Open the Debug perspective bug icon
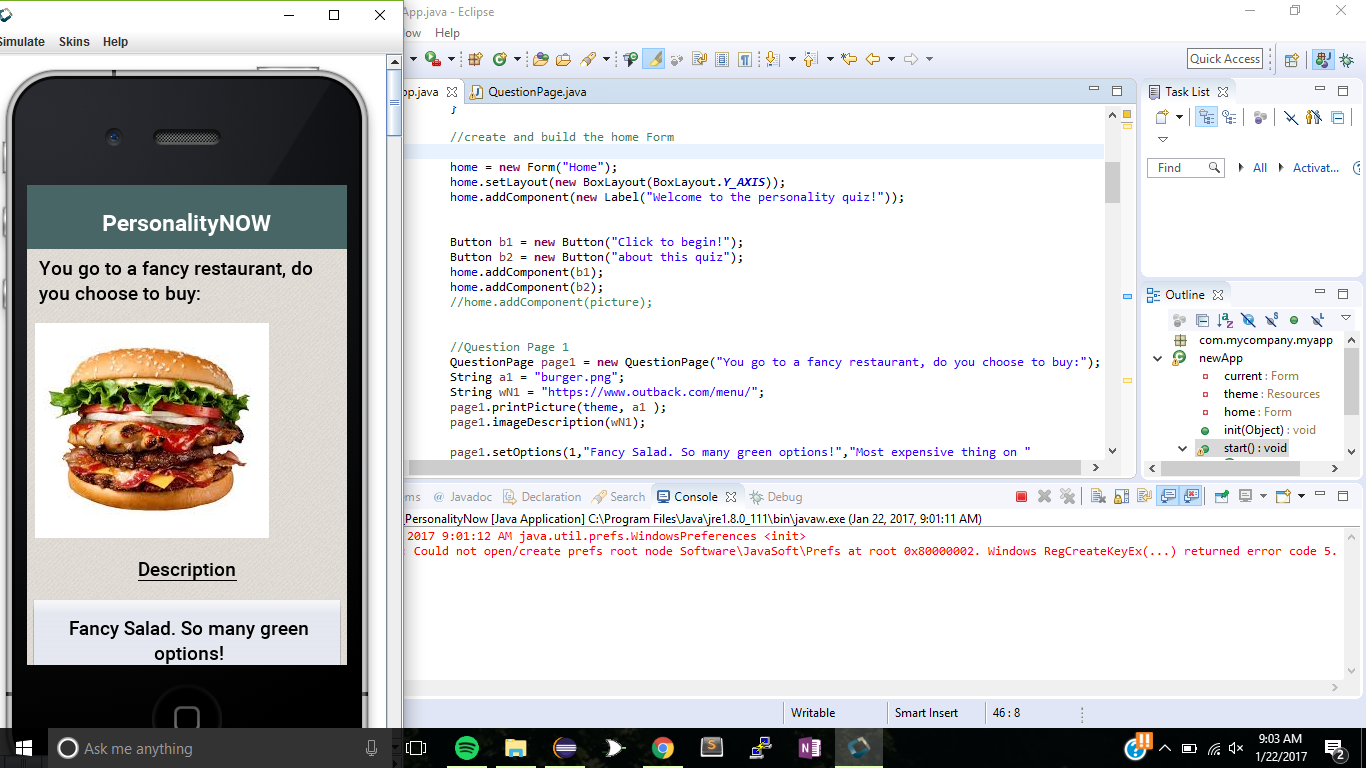Viewport: 1366px width, 768px height. (x=1346, y=60)
